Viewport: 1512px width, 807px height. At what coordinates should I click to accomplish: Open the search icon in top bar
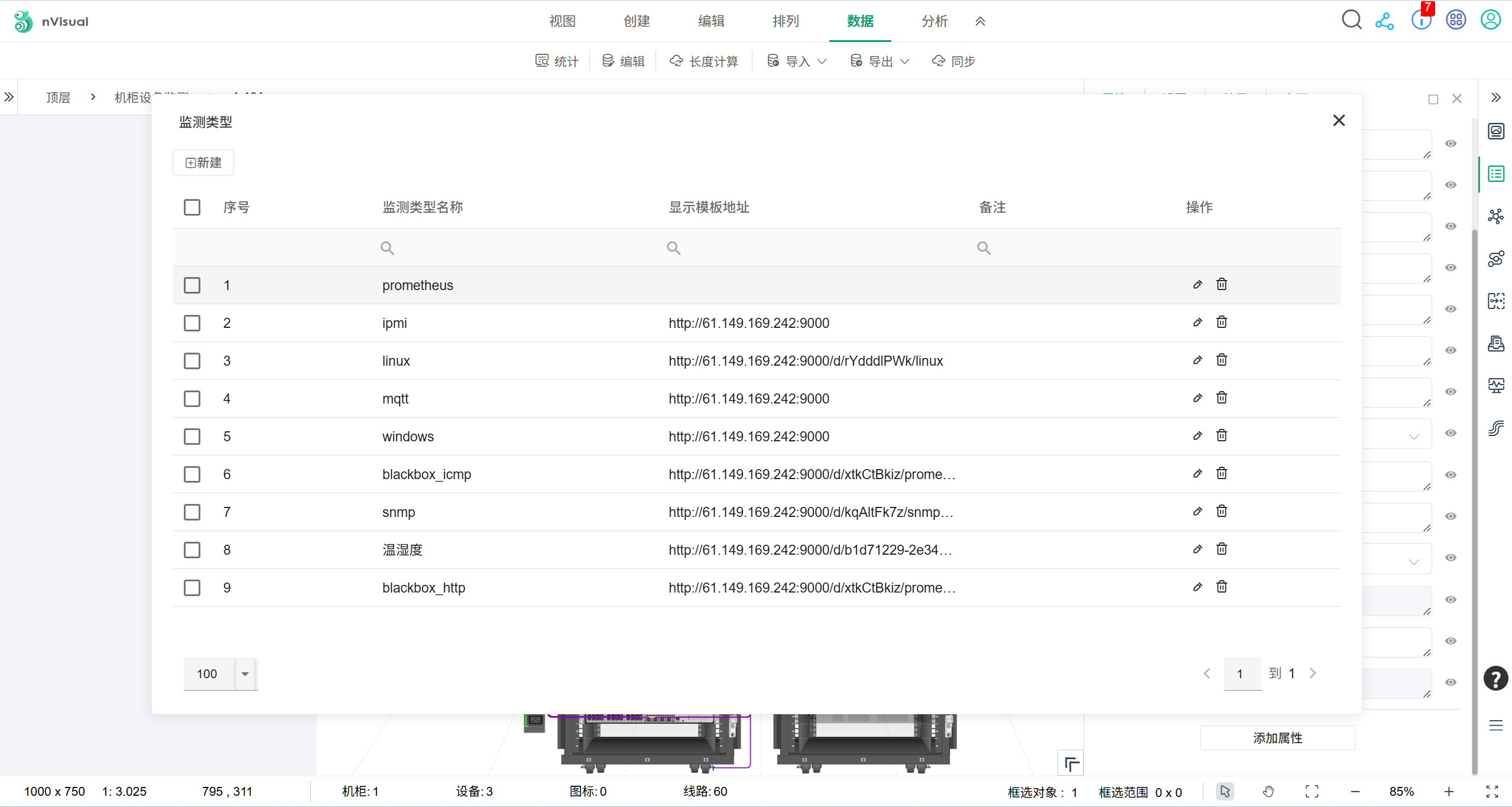(1351, 20)
